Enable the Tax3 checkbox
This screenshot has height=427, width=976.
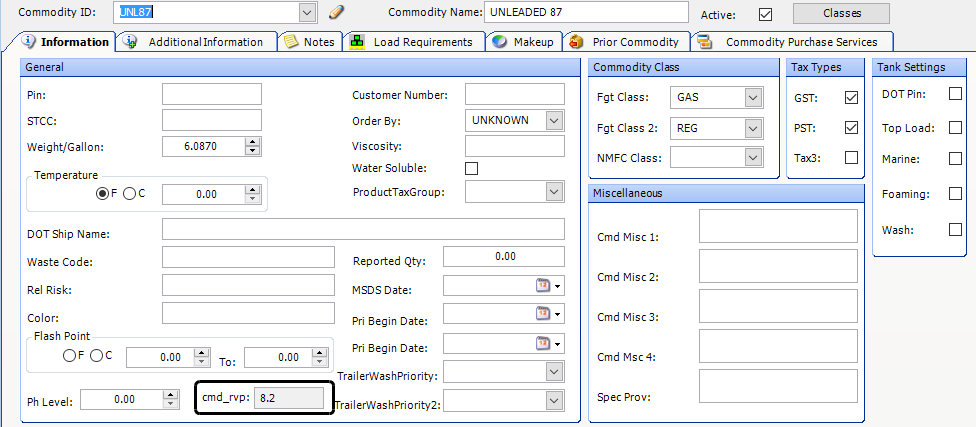coord(851,157)
